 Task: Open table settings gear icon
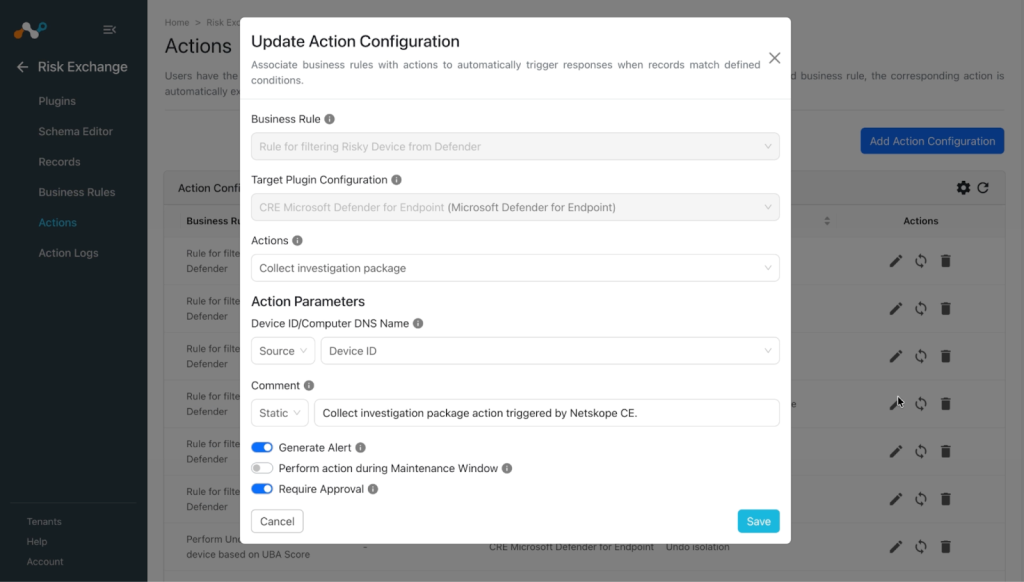[963, 188]
